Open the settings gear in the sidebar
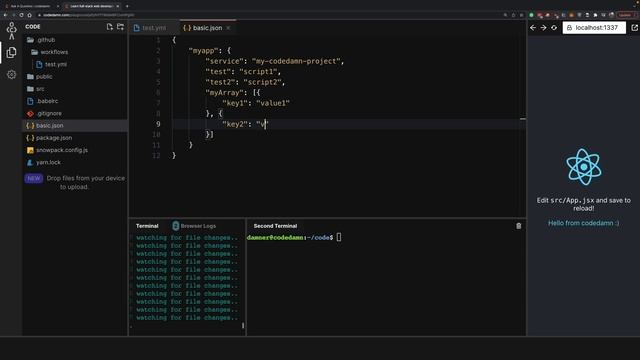This screenshot has height=360, width=640. (x=11, y=75)
